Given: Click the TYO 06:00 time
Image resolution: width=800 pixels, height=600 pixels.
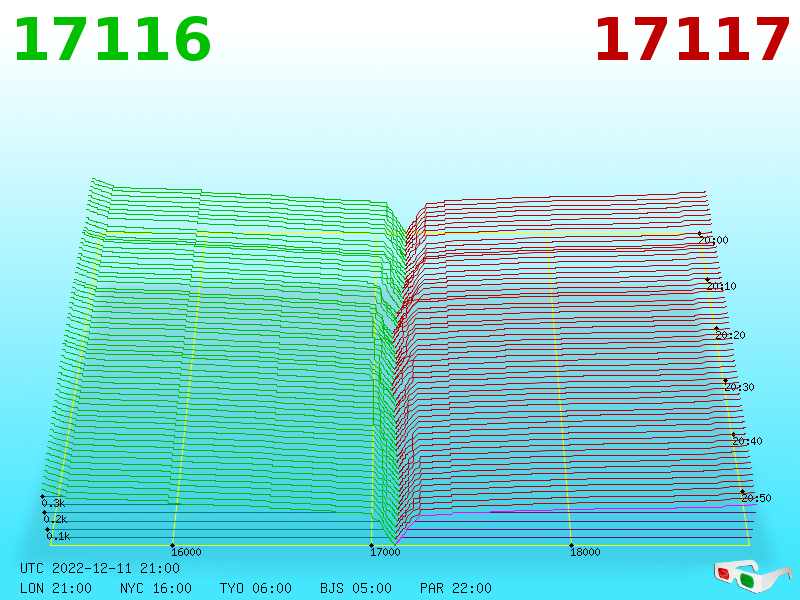Looking at the screenshot, I should pyautogui.click(x=256, y=588).
